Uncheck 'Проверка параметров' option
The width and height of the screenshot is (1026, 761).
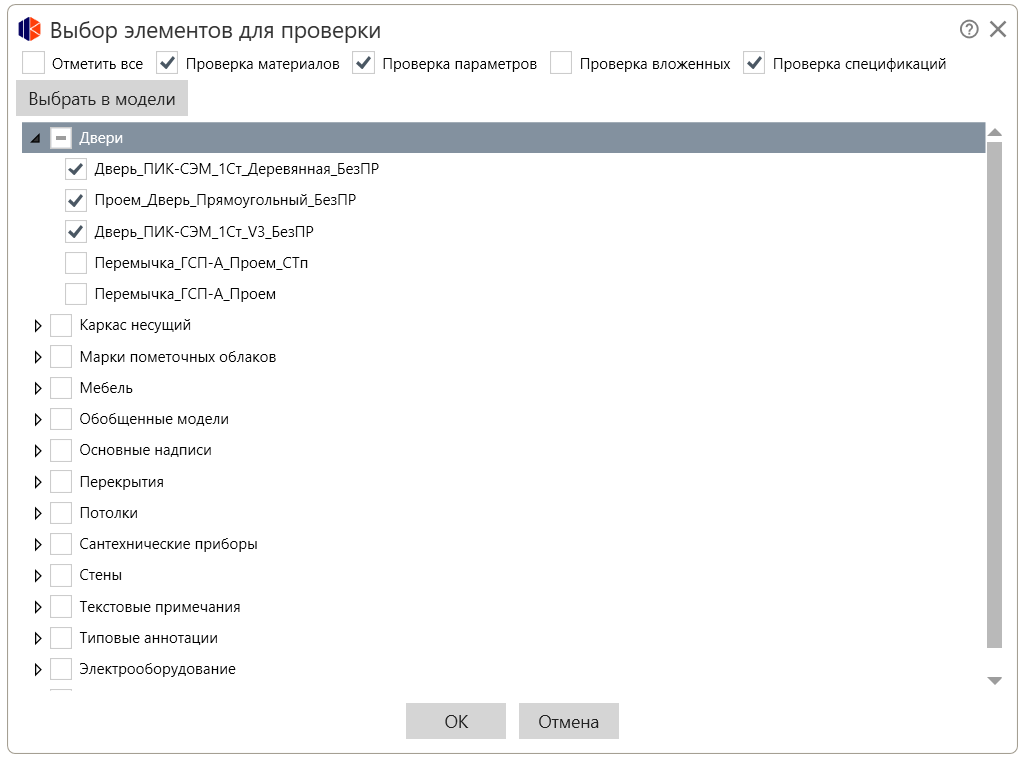point(364,63)
